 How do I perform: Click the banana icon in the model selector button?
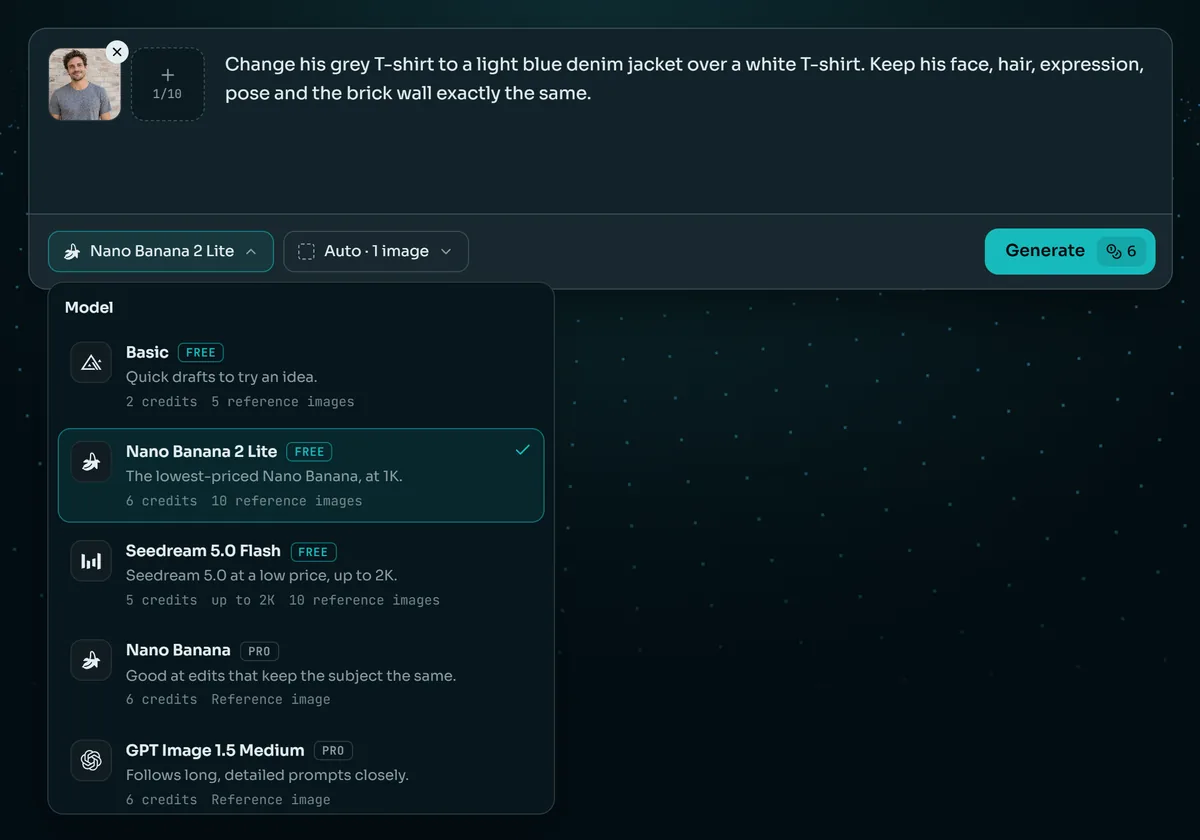point(72,252)
